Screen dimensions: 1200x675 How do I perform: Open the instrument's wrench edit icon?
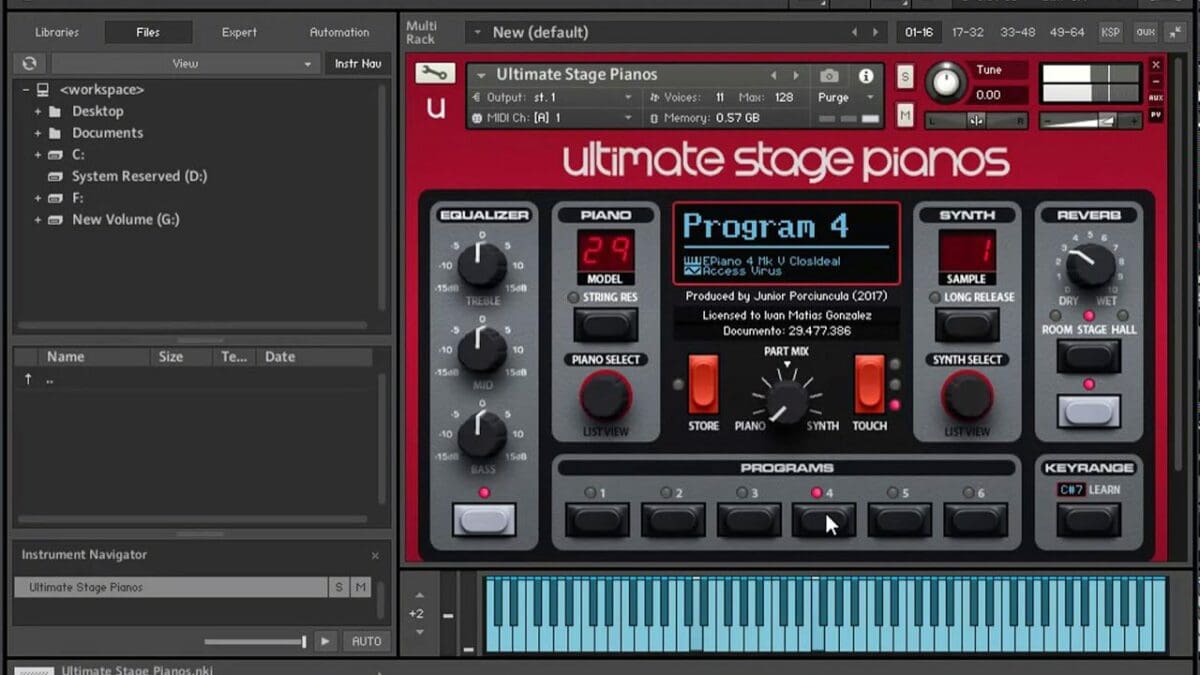434,74
